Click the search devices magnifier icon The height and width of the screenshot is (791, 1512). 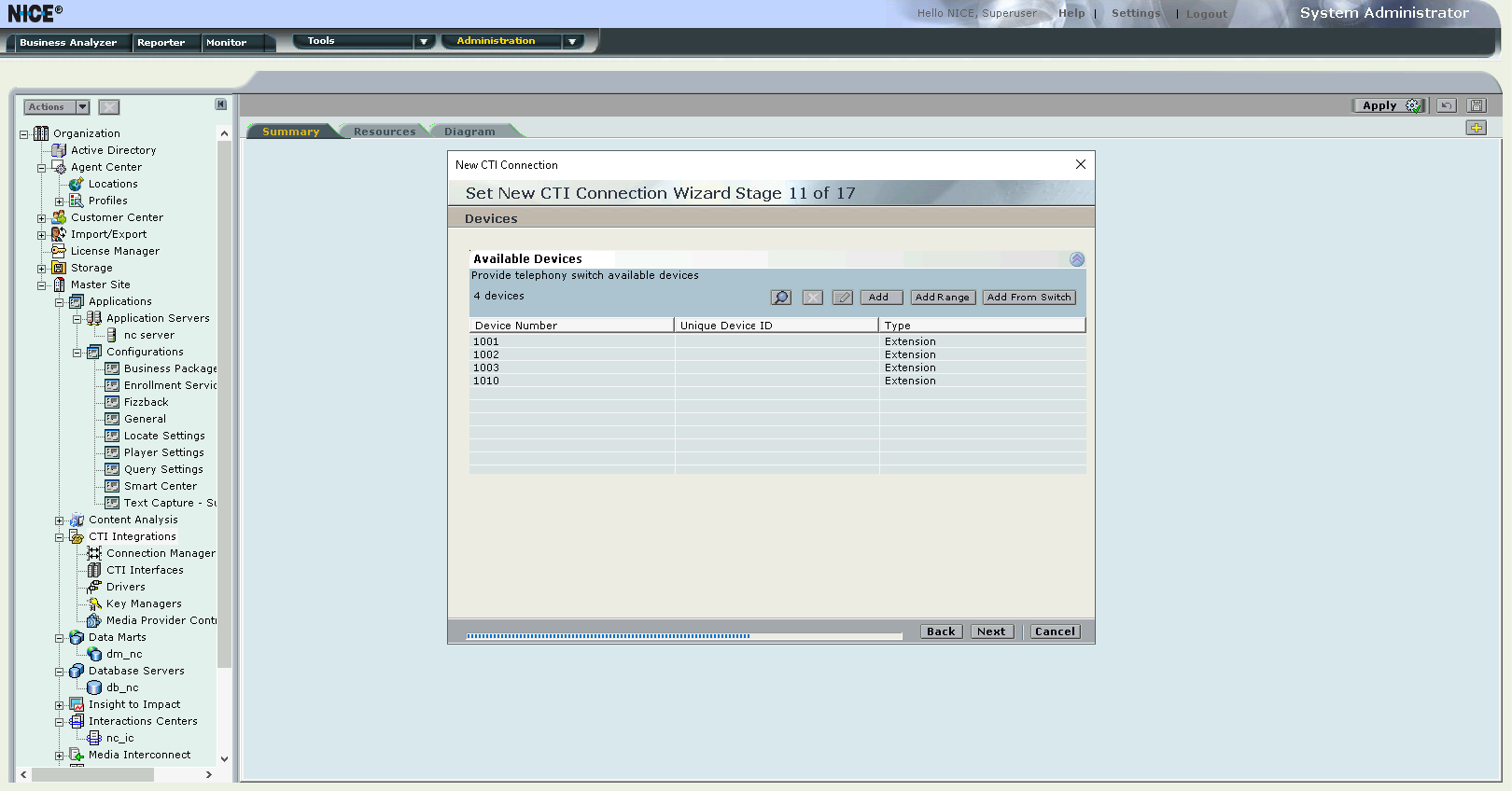[781, 298]
